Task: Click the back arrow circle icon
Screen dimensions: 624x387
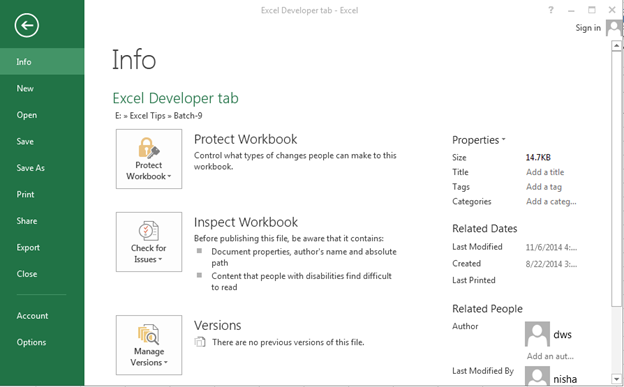Action: [x=27, y=26]
